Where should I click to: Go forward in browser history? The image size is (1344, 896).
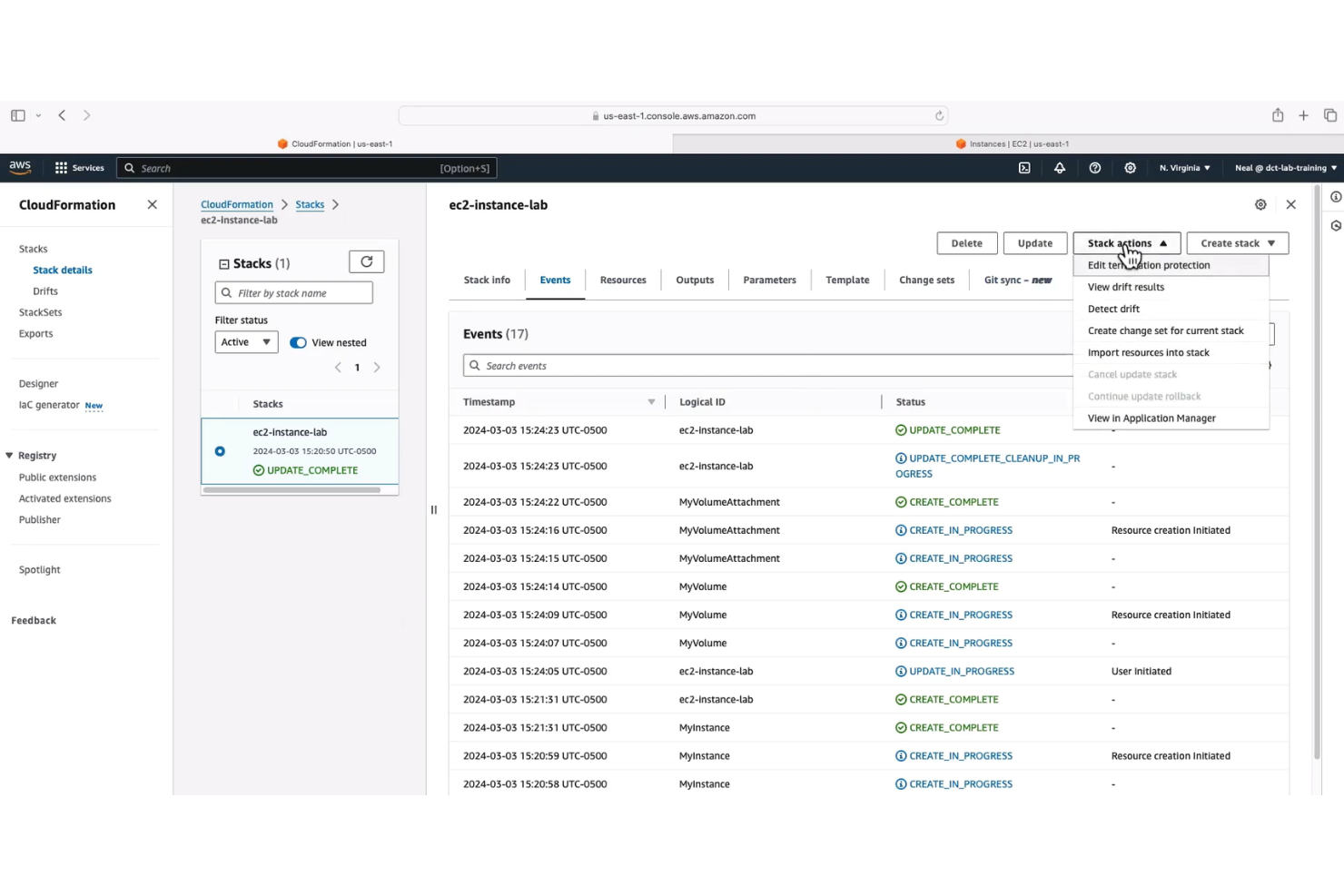tap(87, 115)
